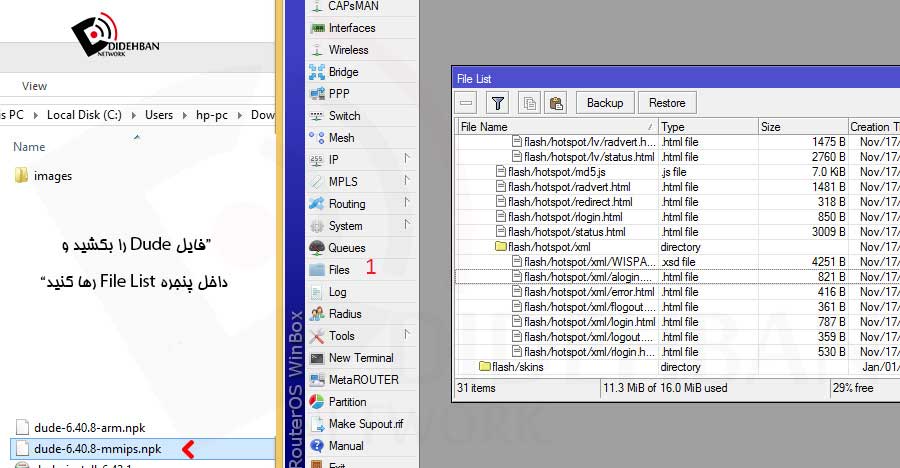Viewport: 900px width, 468px height.
Task: Click the View tab in File Explorer
Action: [34, 86]
